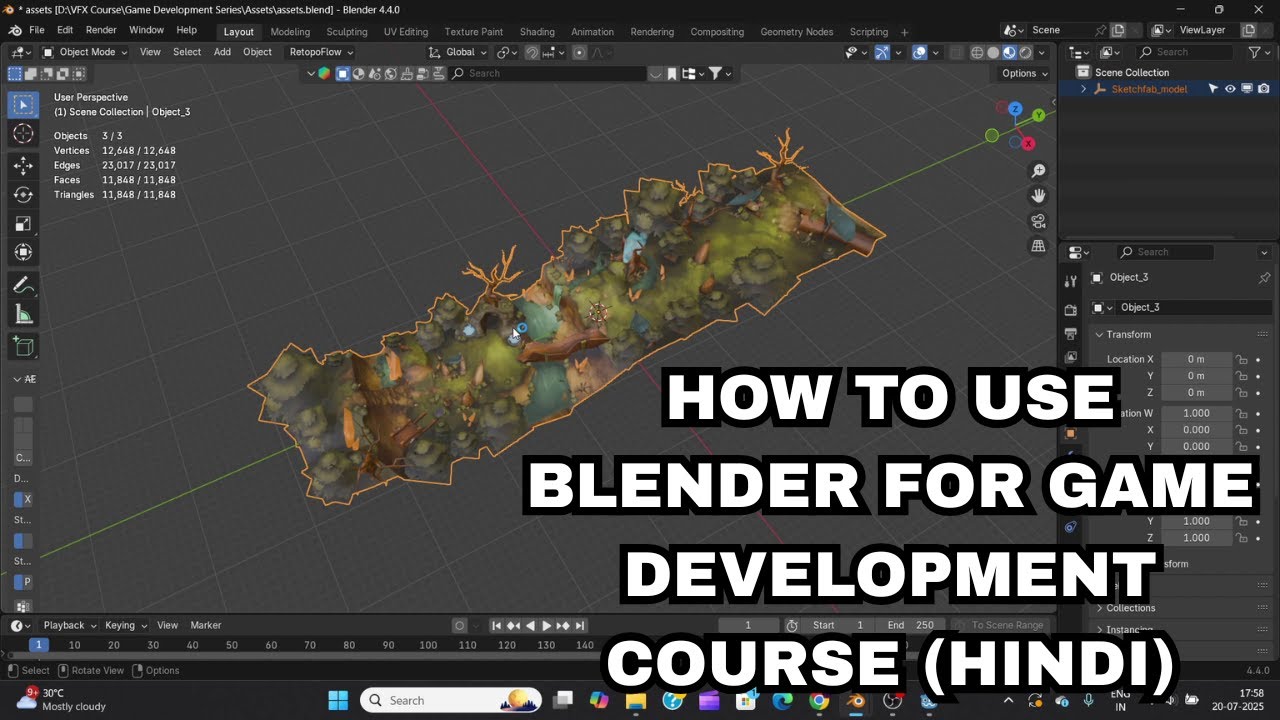Screen dimensions: 1280x720
Task: Jump to the timeline start frame
Action: [x=496, y=625]
